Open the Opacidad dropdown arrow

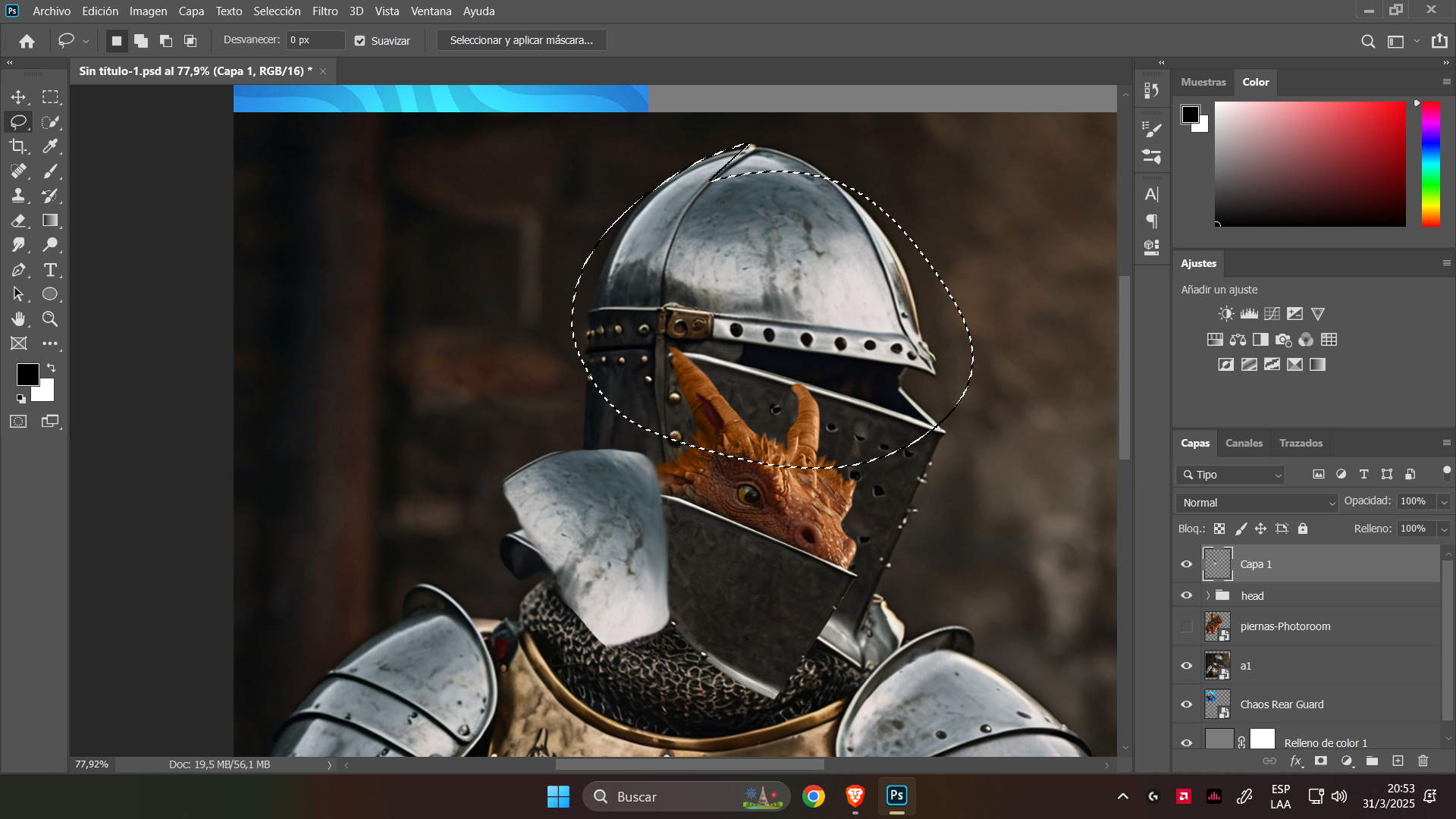click(1444, 502)
